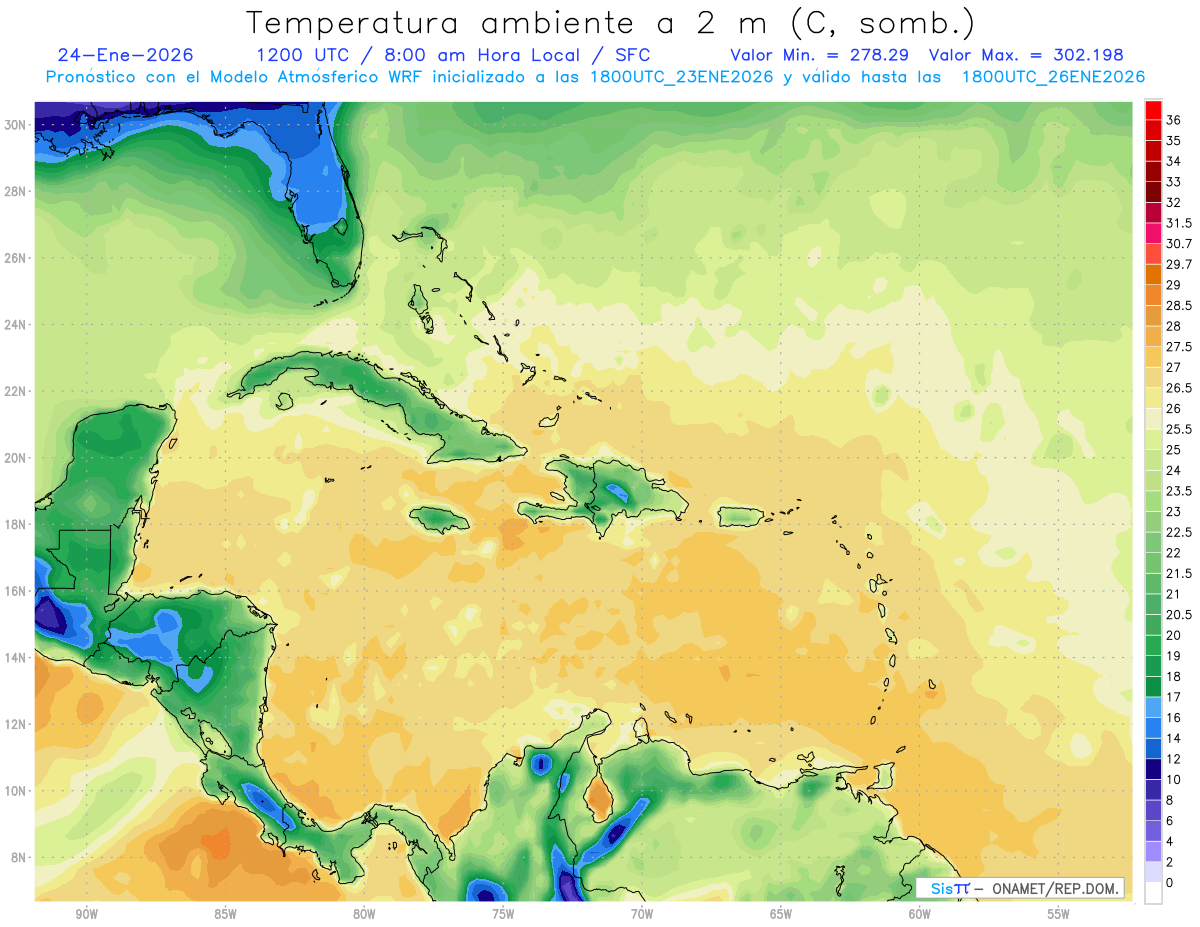Click the legend value '23.5'

click(1179, 491)
